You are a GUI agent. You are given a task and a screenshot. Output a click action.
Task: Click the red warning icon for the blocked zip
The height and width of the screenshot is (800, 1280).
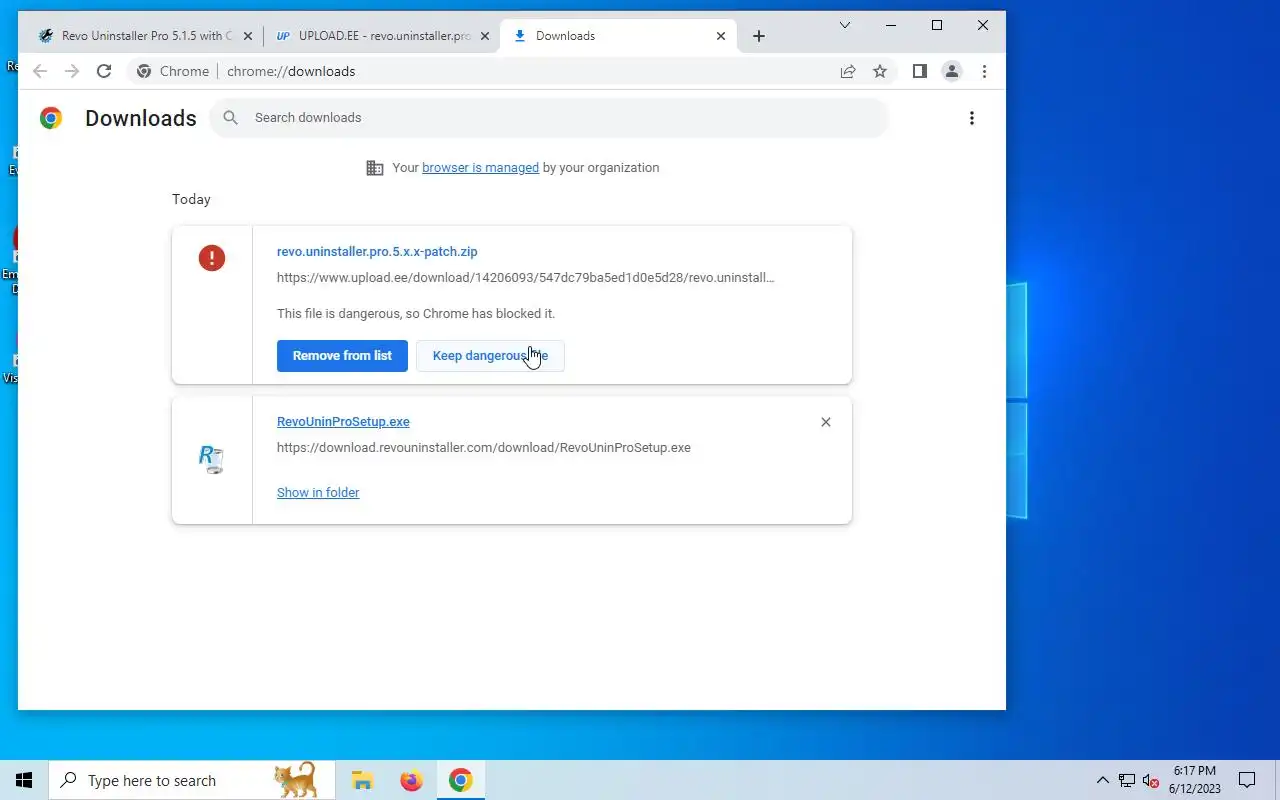(212, 258)
